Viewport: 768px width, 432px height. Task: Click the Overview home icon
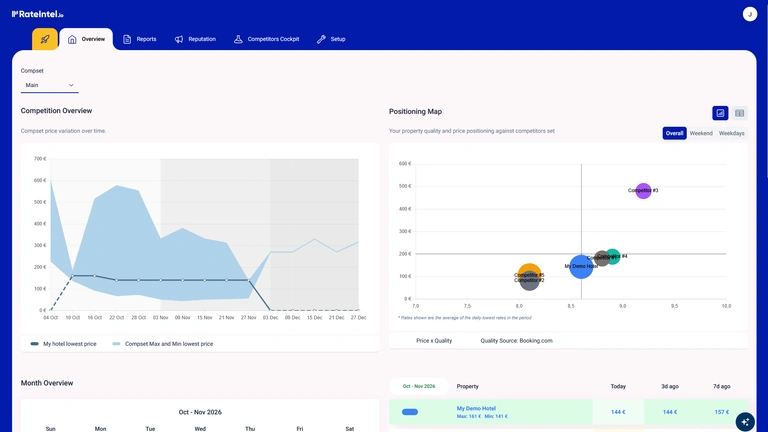72,39
